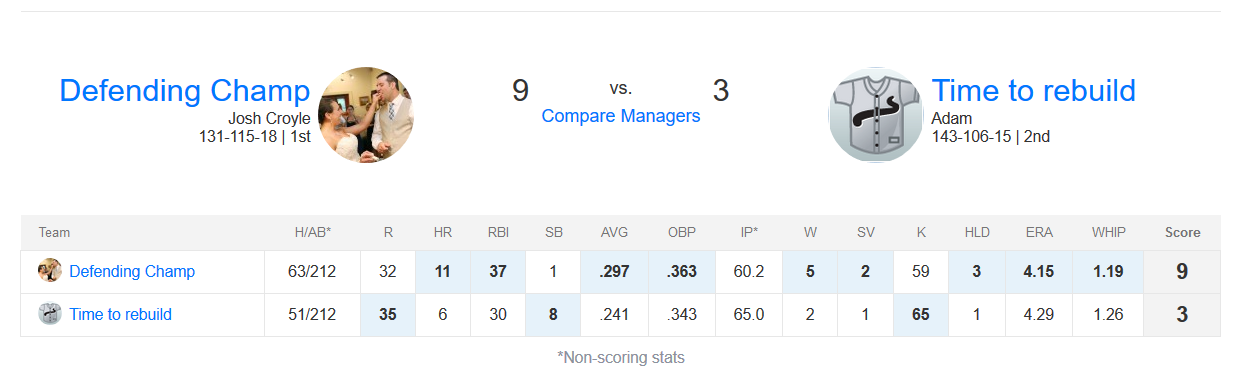Screen dimensions: 1241x385
Task: Click Time to rebuild's 8 stolen bases cell
Action: pyautogui.click(x=552, y=314)
